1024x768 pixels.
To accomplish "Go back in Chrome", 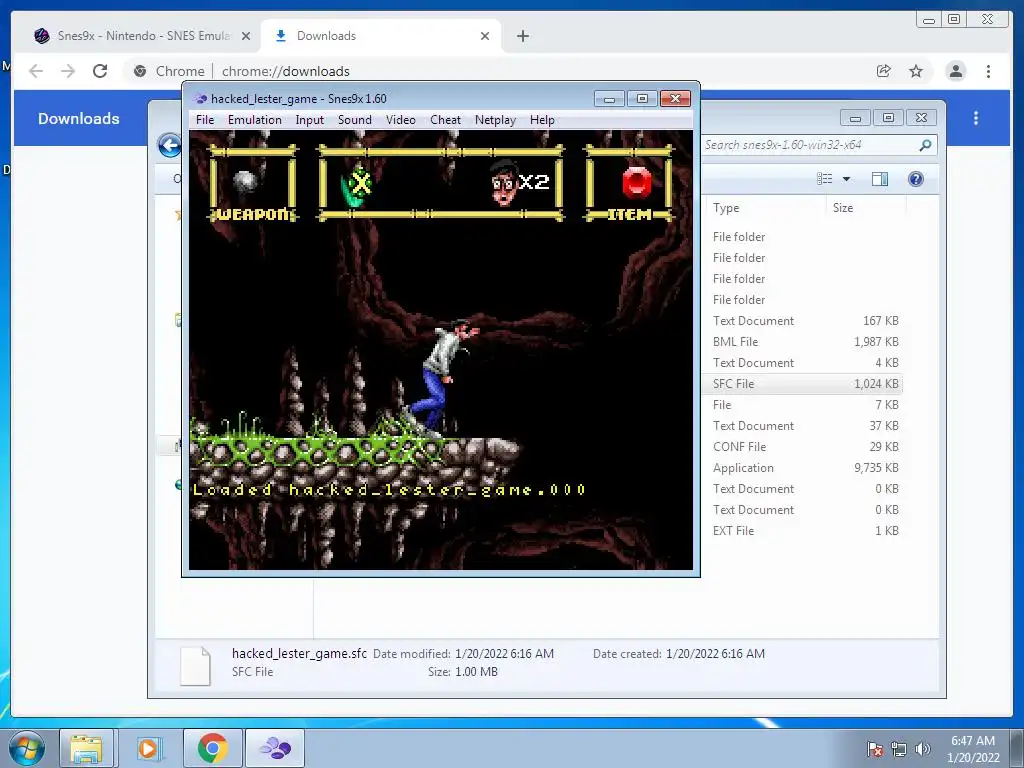I will (x=36, y=71).
